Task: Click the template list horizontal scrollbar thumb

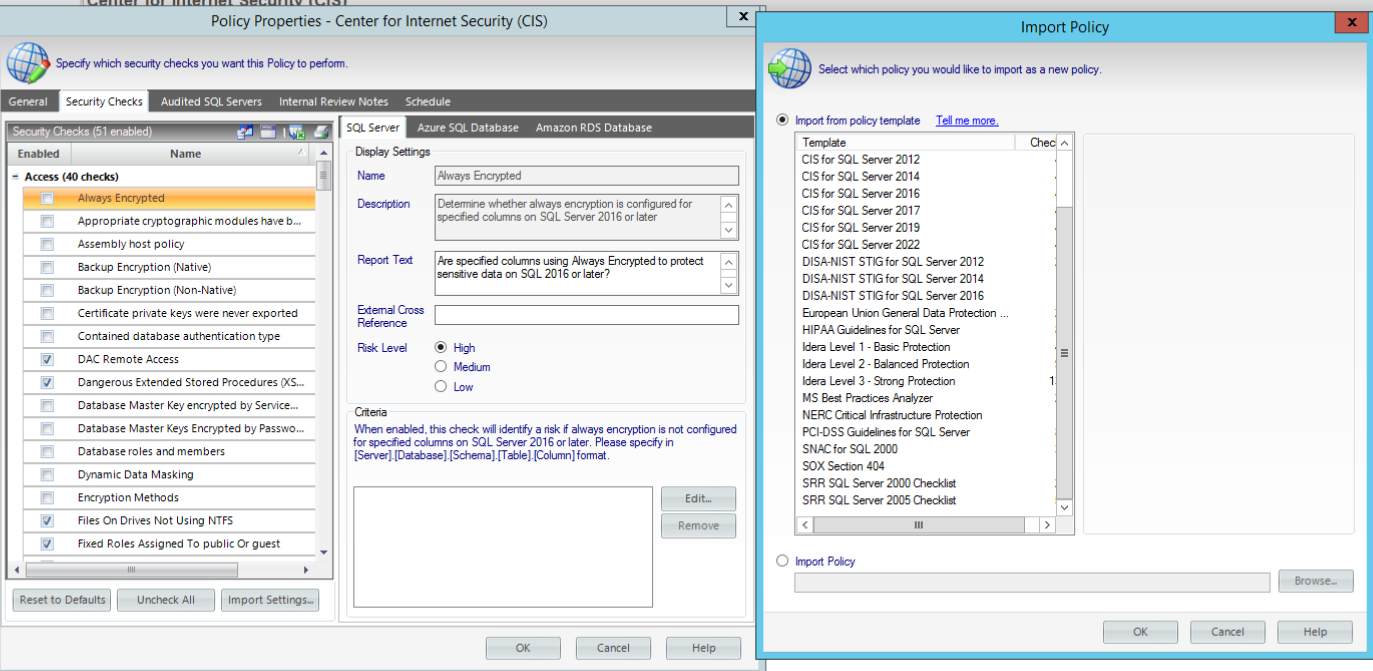Action: [x=918, y=525]
